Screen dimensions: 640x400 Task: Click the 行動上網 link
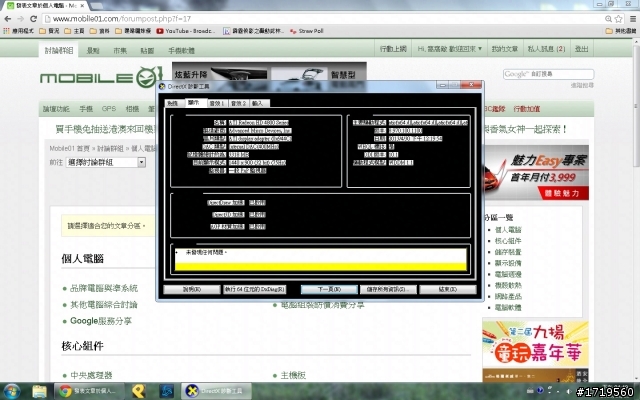393,49
